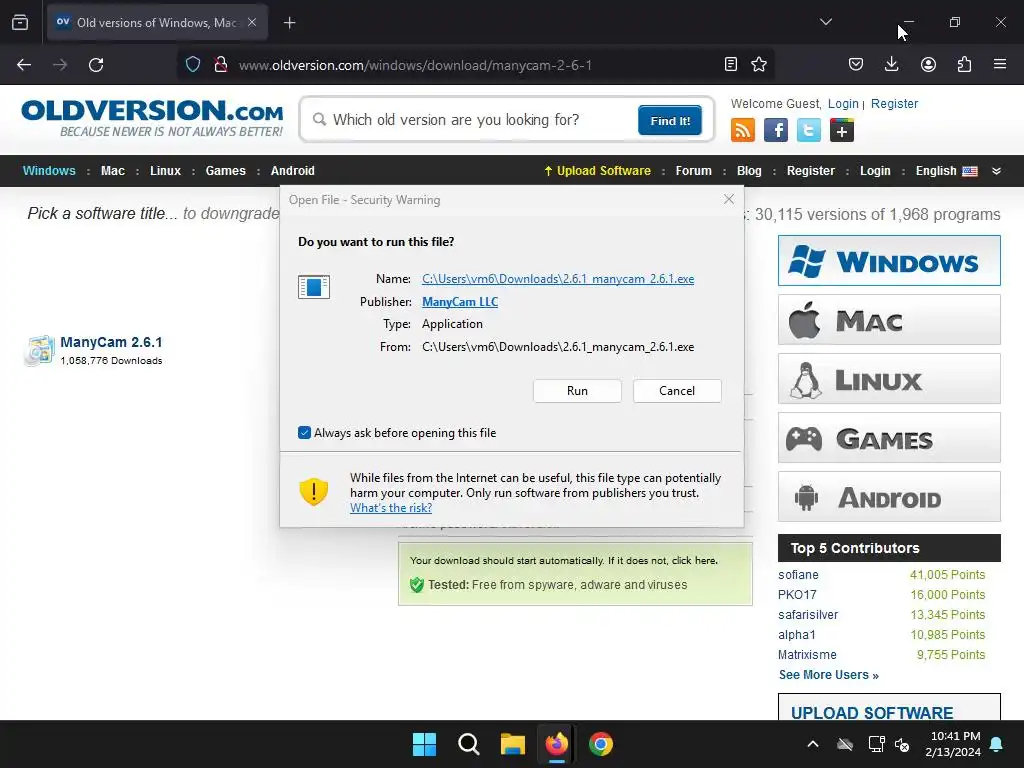Select the Windows nav menu item
The image size is (1024, 768).
coord(49,170)
